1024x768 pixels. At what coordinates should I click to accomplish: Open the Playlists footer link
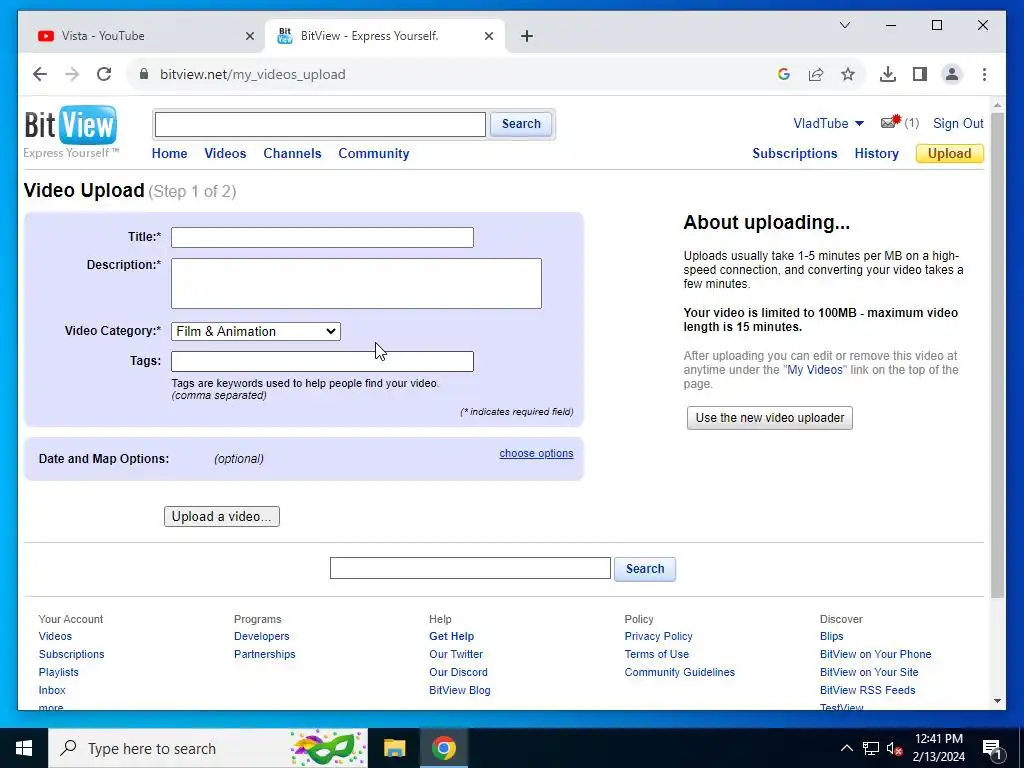(58, 672)
